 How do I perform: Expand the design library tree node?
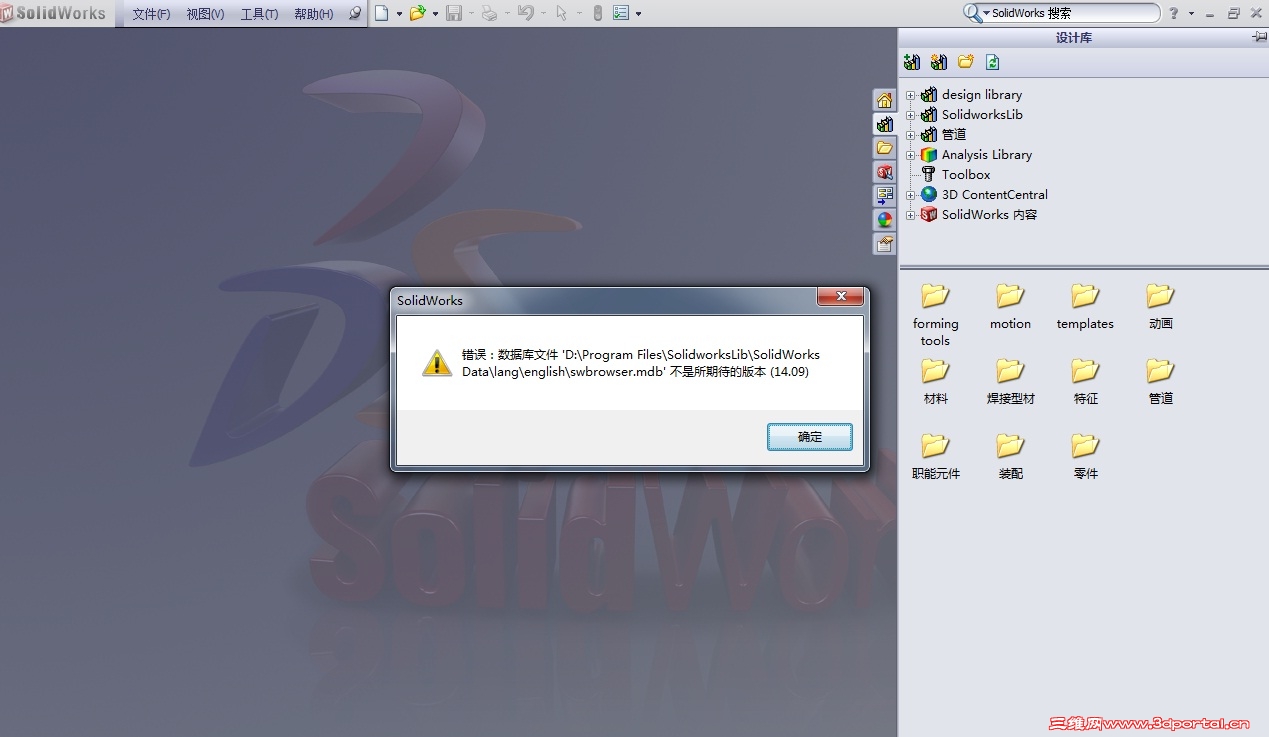pyautogui.click(x=911, y=95)
